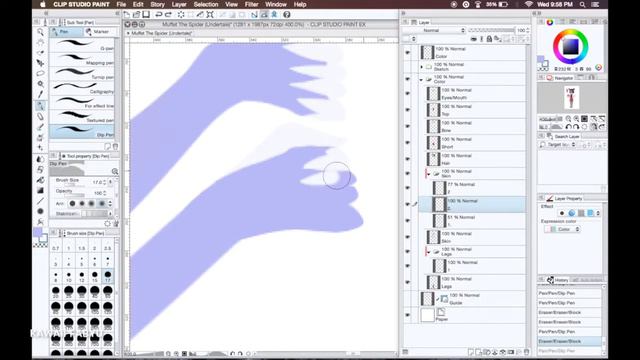The height and width of the screenshot is (360, 640).
Task: Click the Lock layer icon in Layer palette
Action: point(489,39)
